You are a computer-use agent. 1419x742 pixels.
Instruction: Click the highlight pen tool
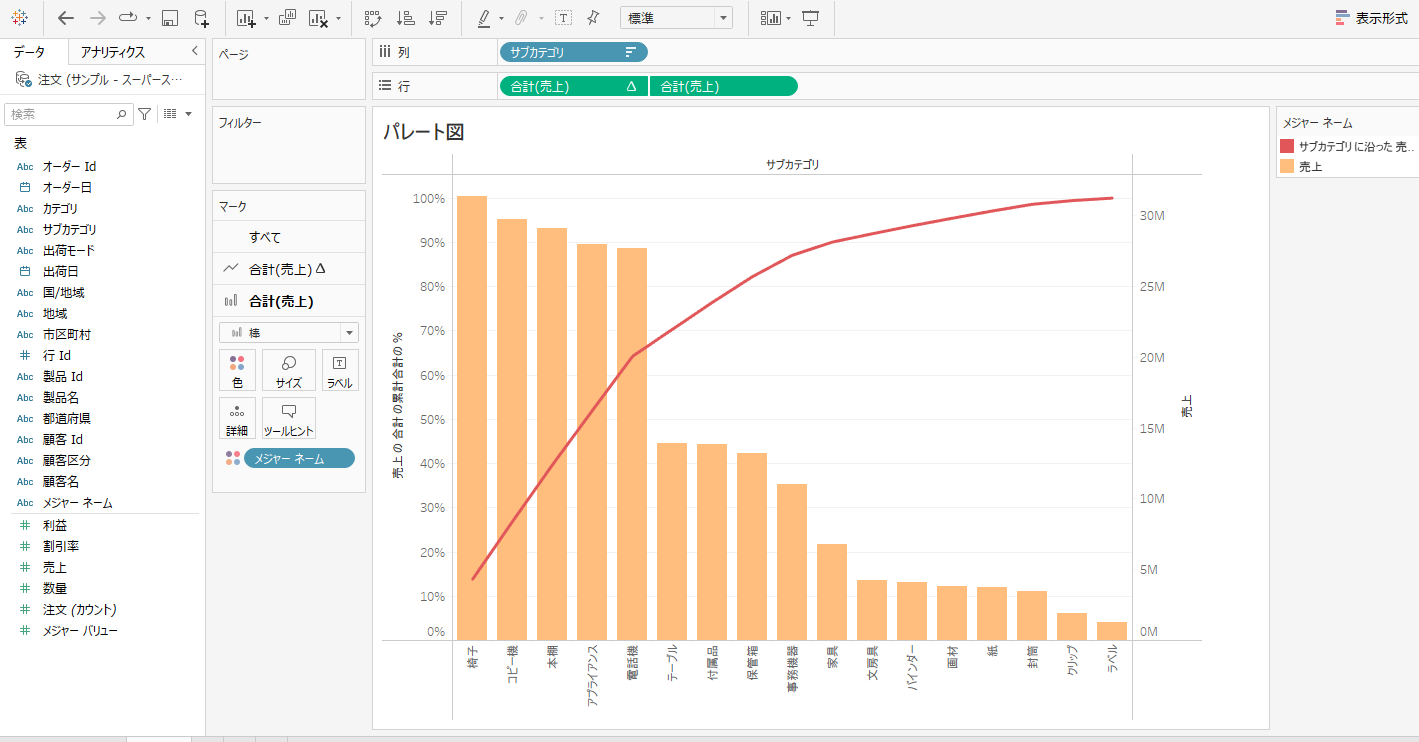(483, 18)
